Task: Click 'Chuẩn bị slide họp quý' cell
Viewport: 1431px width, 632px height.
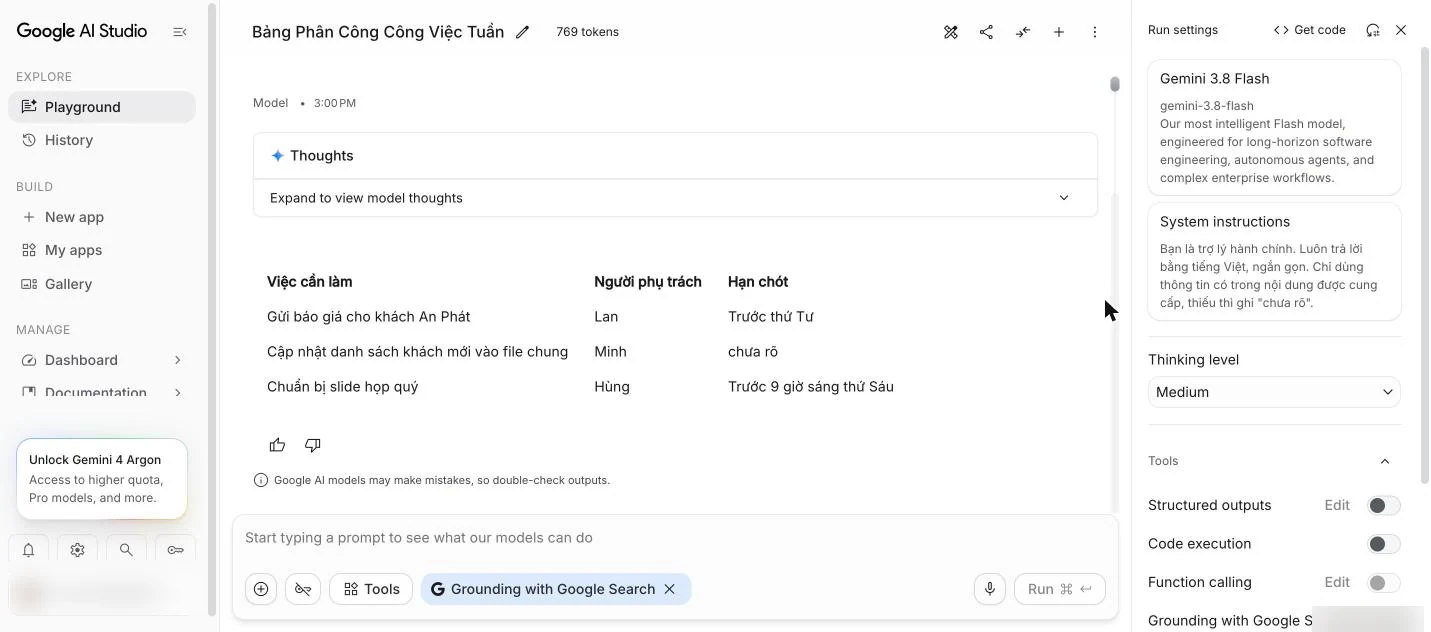Action: pyautogui.click(x=343, y=387)
